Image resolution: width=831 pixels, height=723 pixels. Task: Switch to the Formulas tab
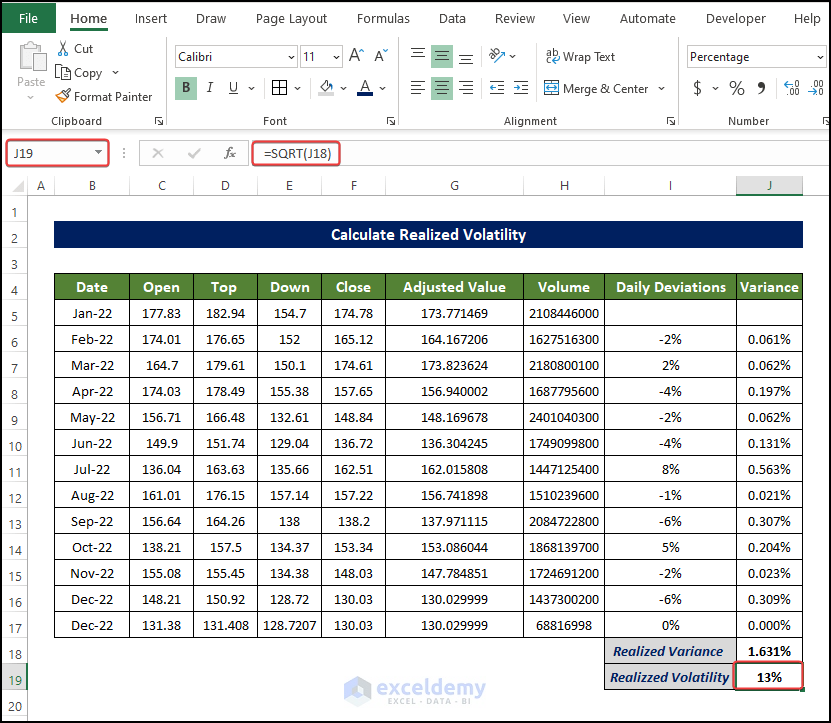383,18
